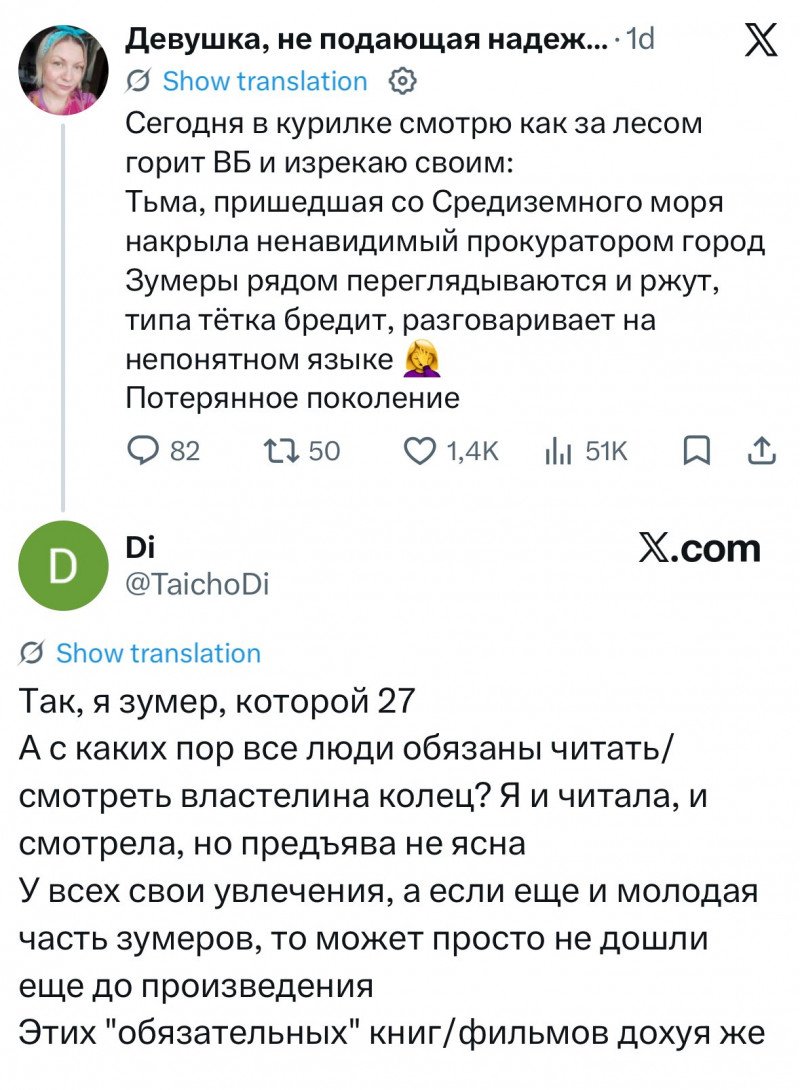Click the 1d timestamp of the tweet
Screen dimensions: 800x1090
coord(640,40)
